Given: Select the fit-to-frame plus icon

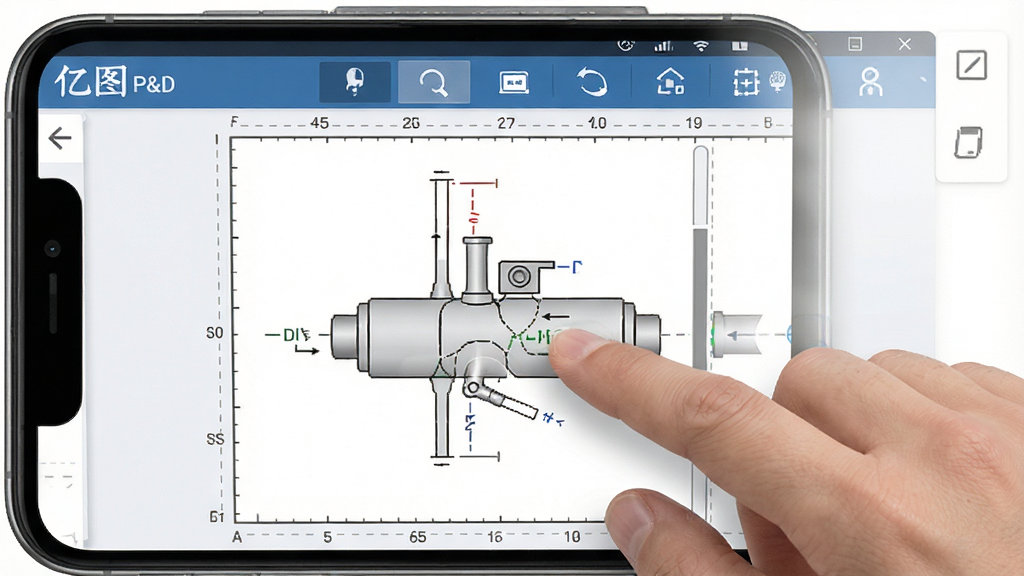Looking at the screenshot, I should tap(746, 83).
